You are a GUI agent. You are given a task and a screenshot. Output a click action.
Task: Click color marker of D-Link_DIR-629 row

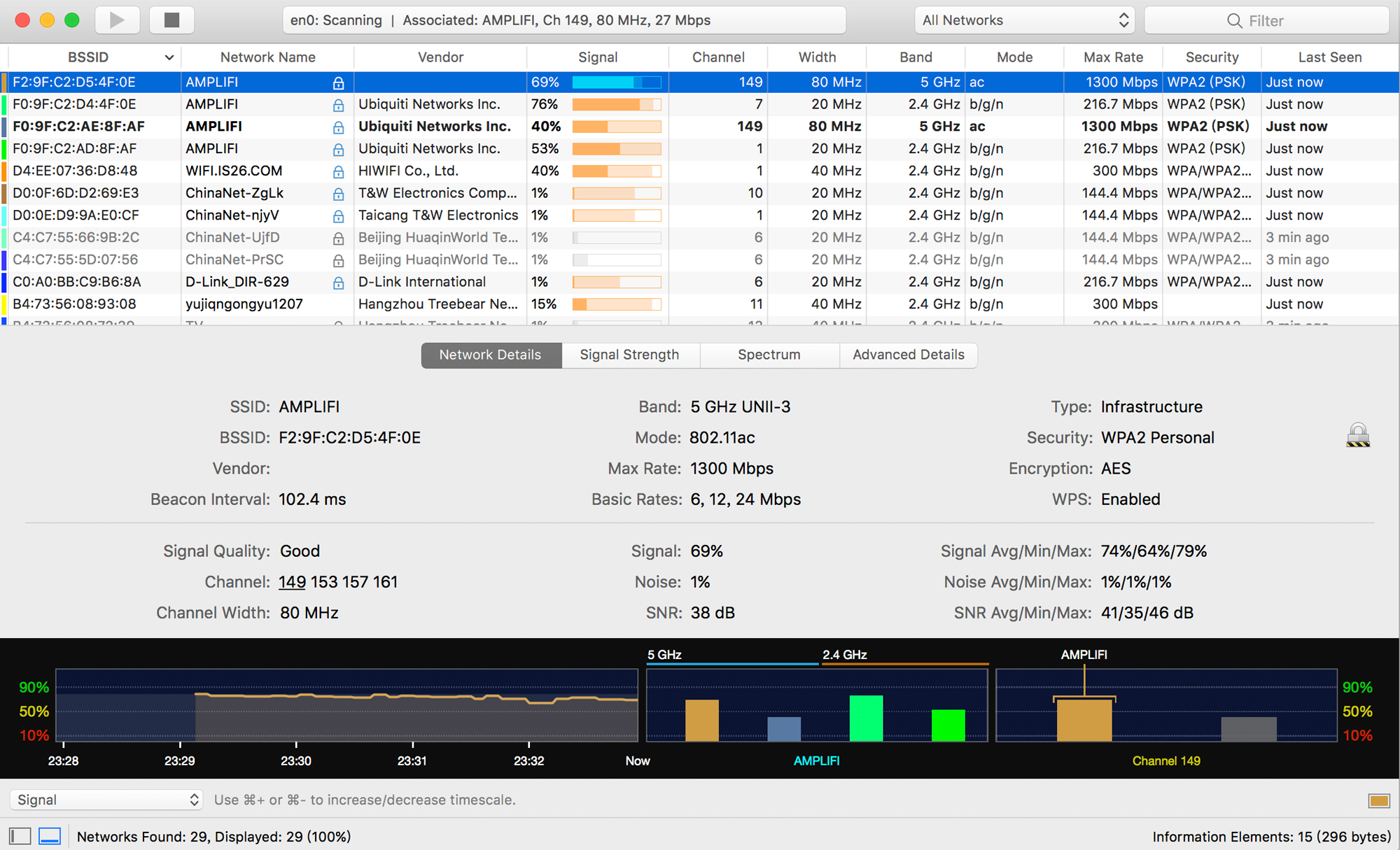(x=4, y=282)
